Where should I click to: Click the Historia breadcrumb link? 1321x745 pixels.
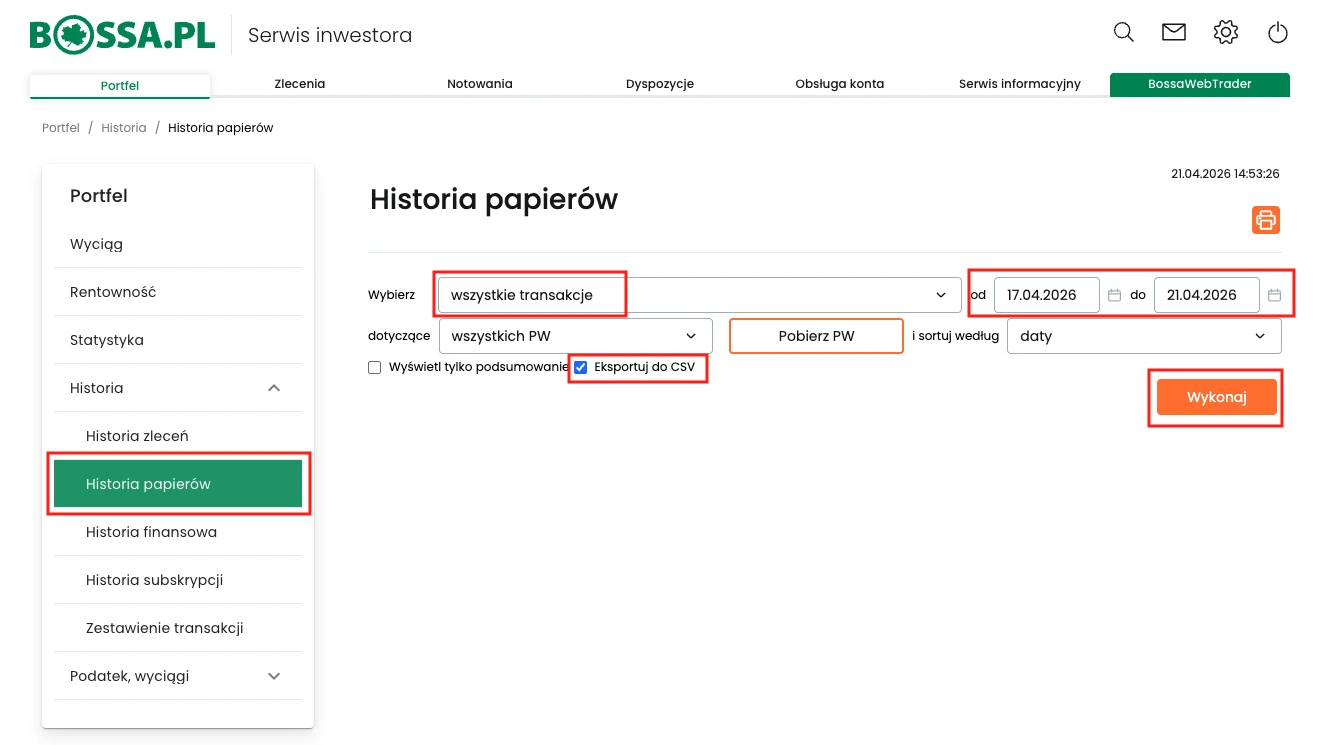click(x=124, y=128)
